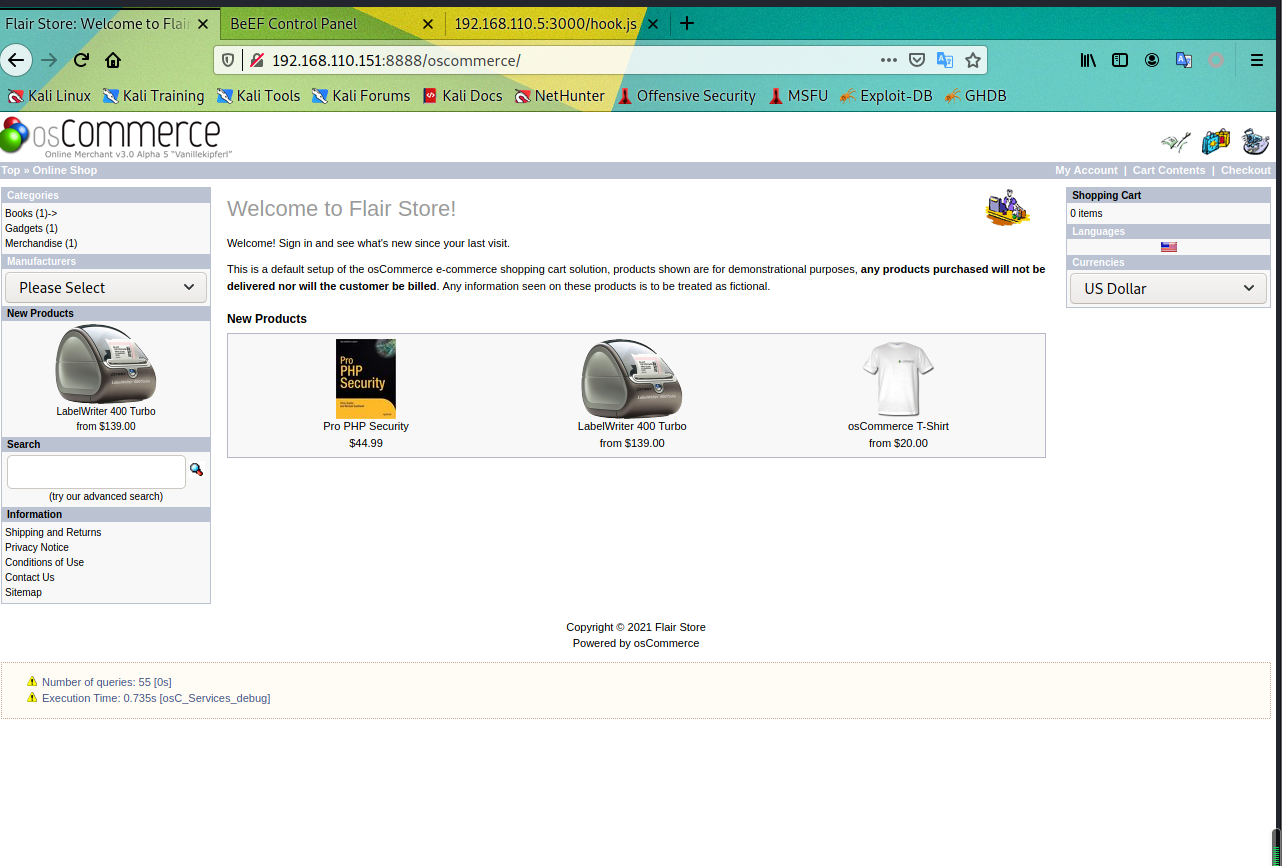
Task: Click the browser Forward arrow button
Action: (x=49, y=60)
